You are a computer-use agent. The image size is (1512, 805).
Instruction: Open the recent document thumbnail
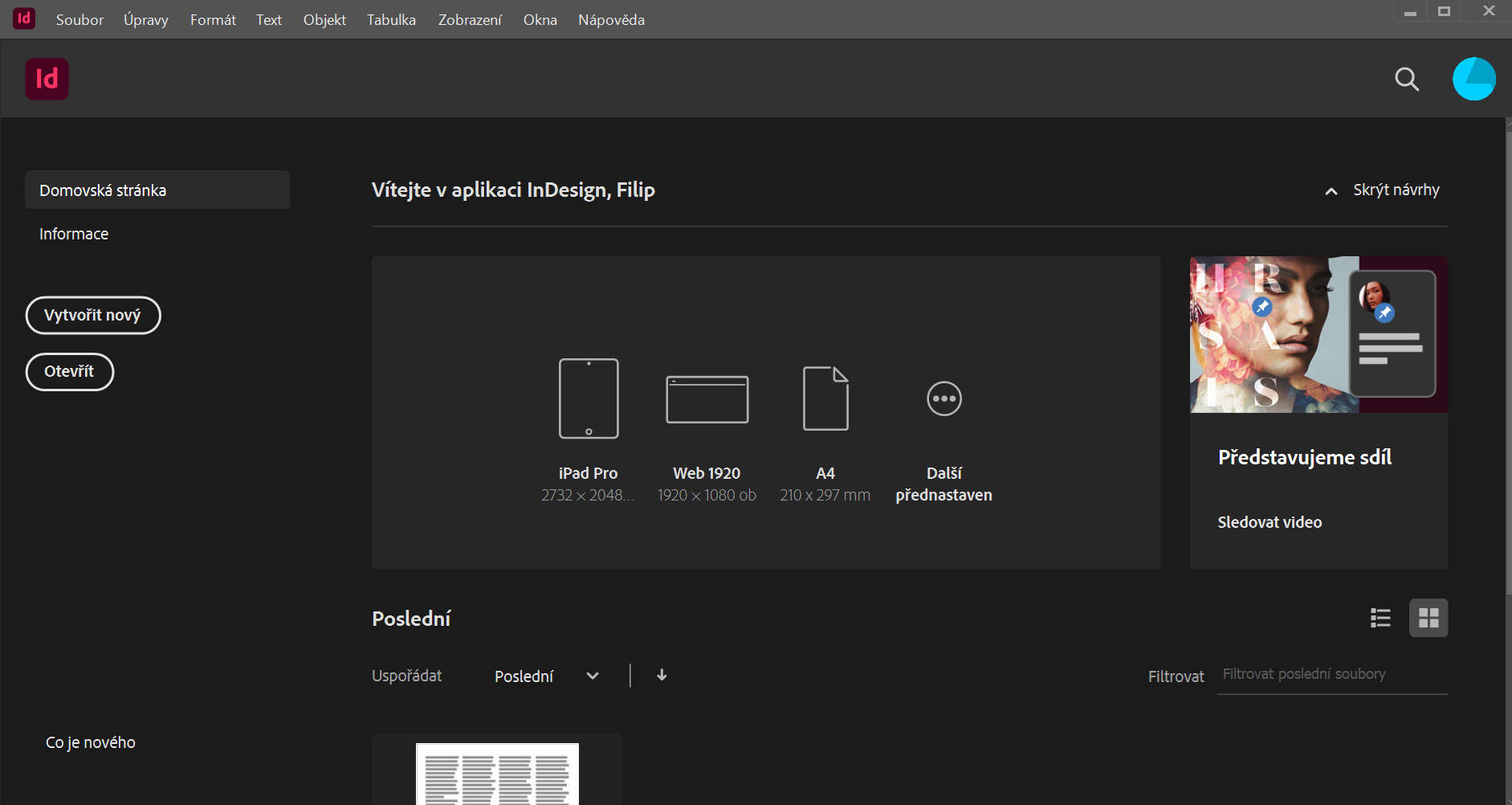pos(497,772)
